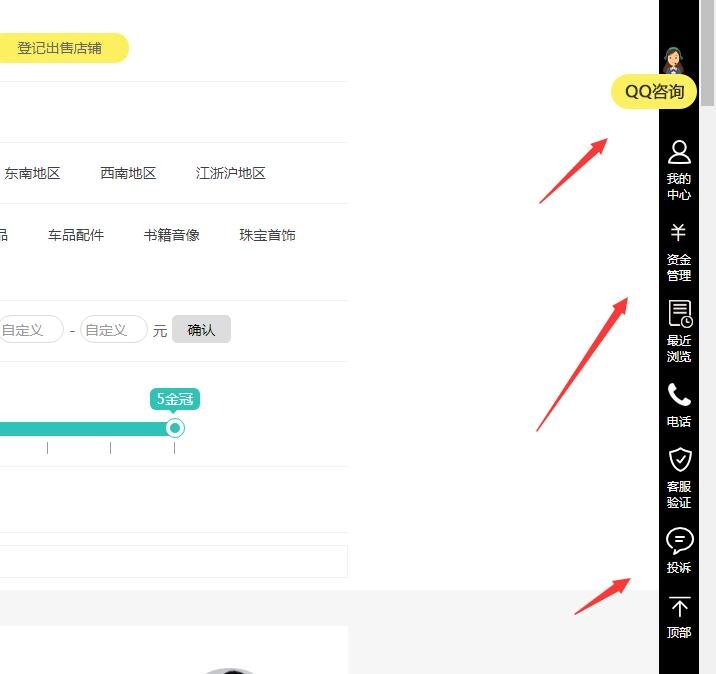The image size is (716, 674).
Task: Choose 车品配件 category
Action: click(76, 235)
